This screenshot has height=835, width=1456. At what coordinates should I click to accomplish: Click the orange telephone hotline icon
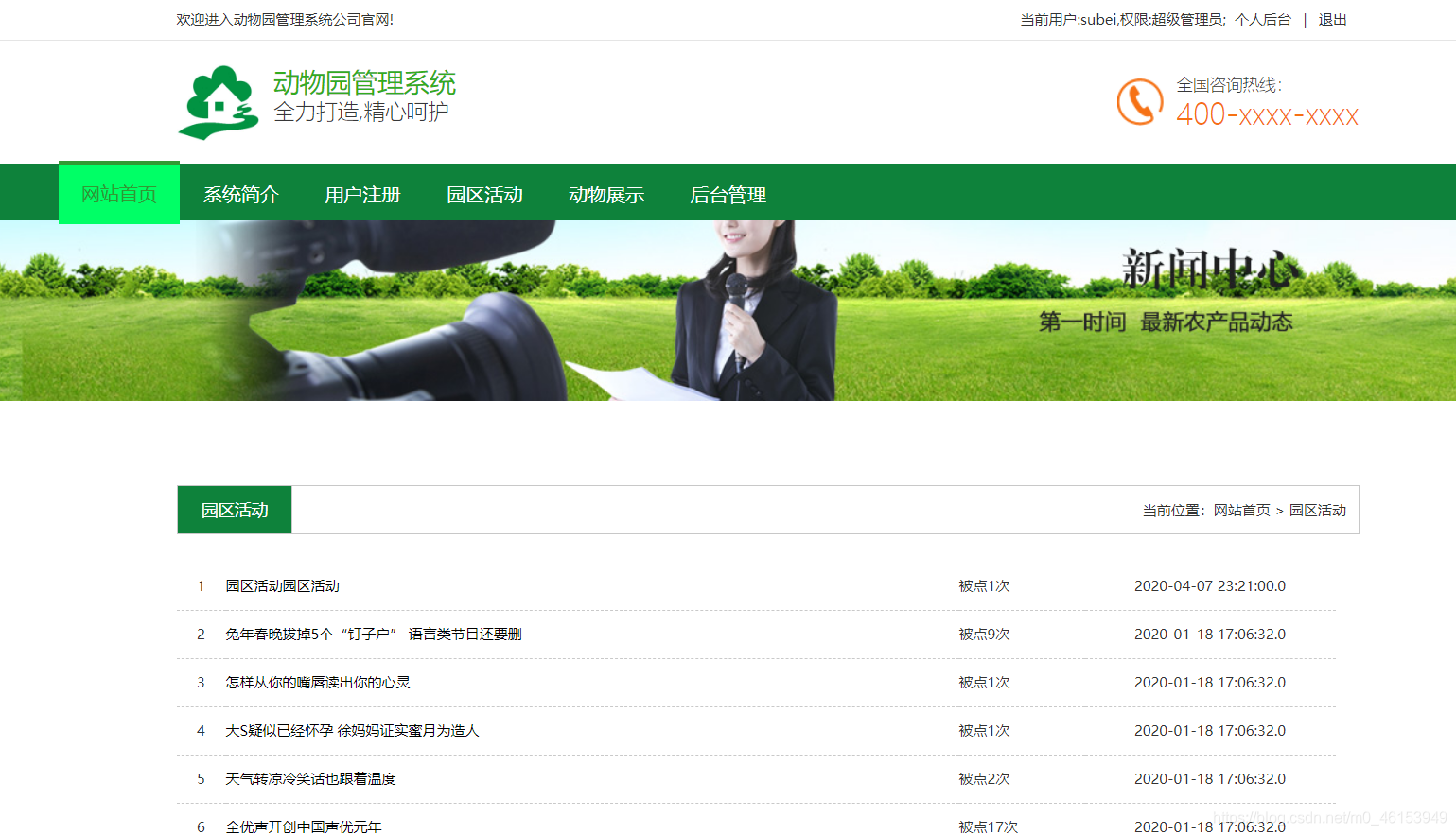[x=1138, y=101]
